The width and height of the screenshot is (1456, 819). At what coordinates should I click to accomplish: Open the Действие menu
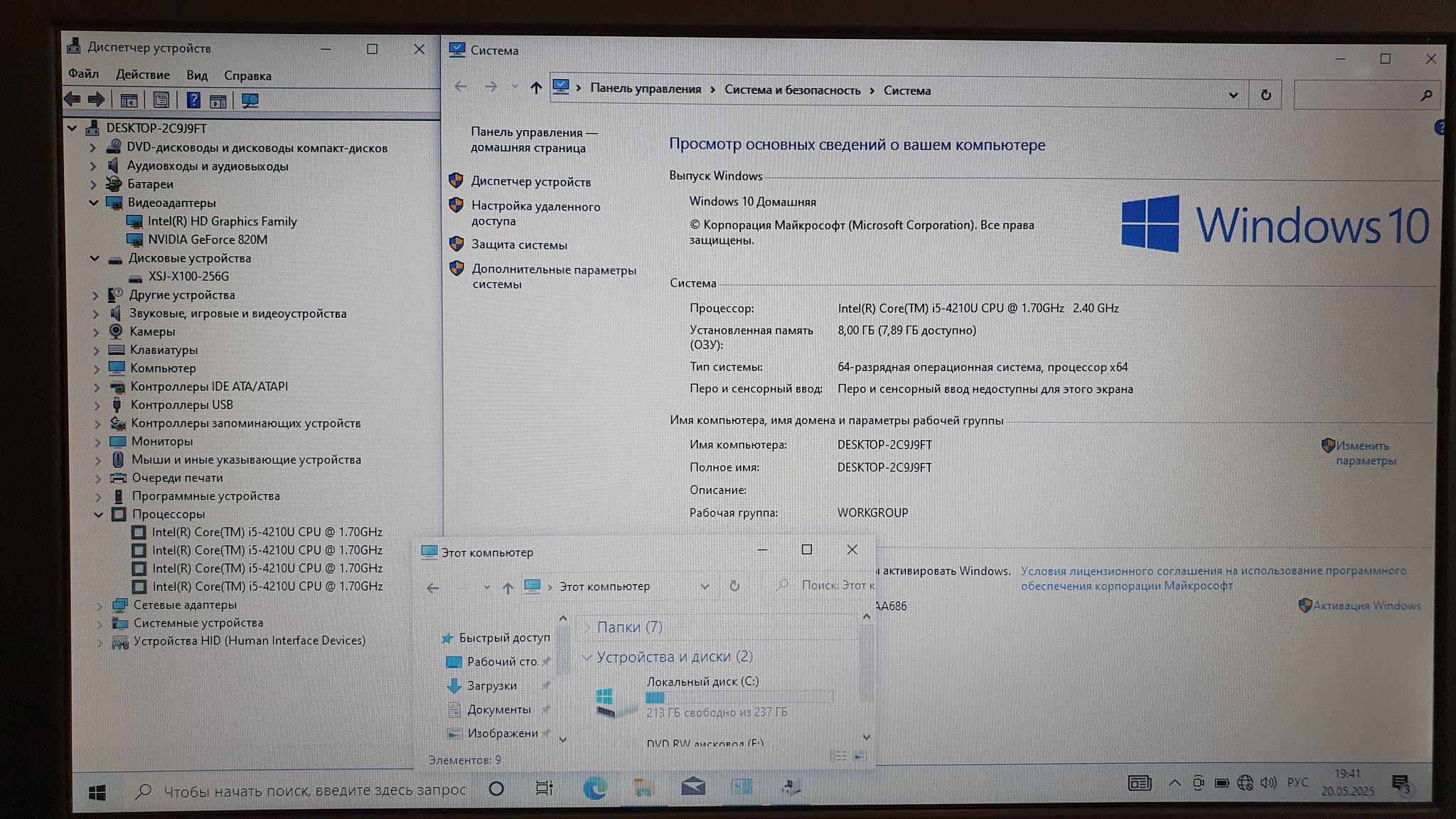click(142, 75)
